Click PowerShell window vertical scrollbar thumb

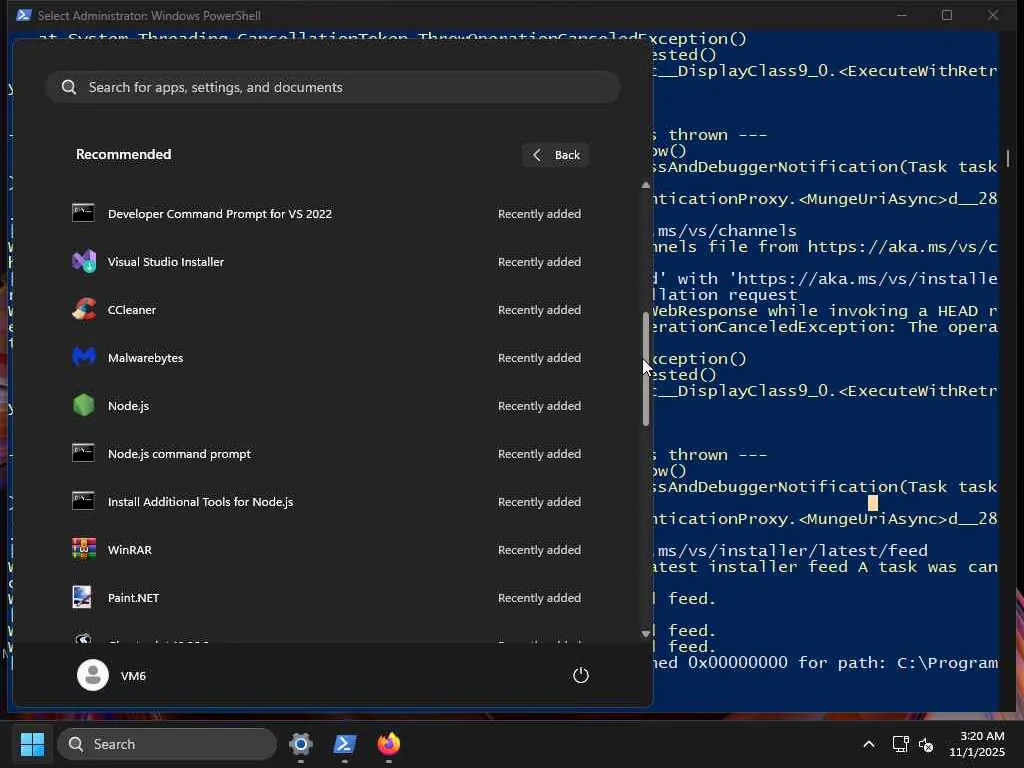(1008, 157)
